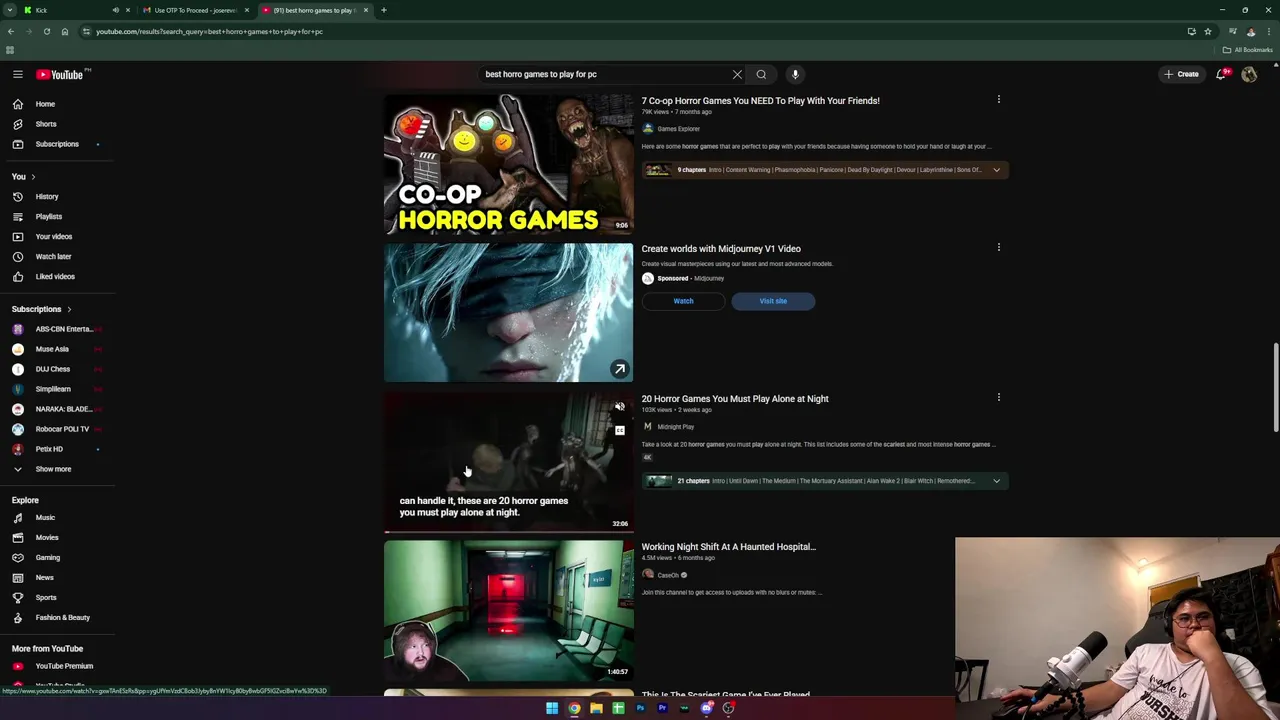Click the browser address bar URL
Screen dimensions: 1280x720
[x=209, y=31]
